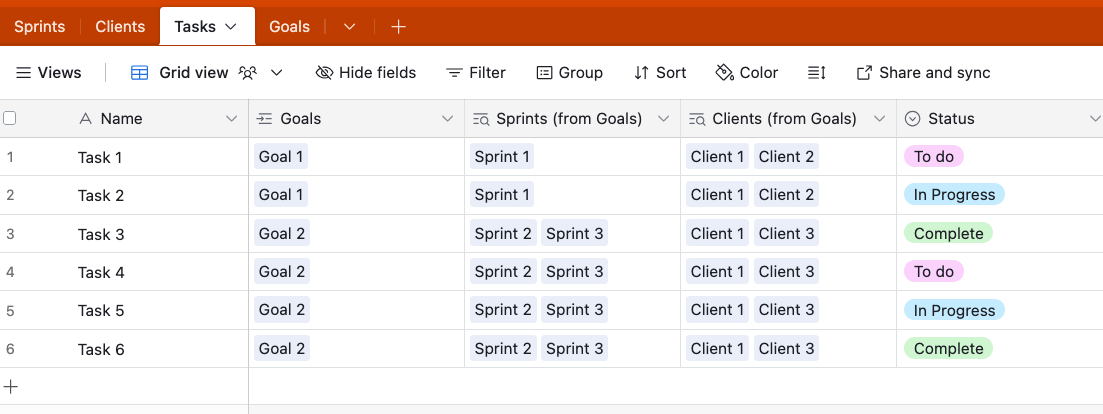Screen dimensions: 1103x414
Task: Open the Status column dropdown arrow
Action: (x=1095, y=119)
